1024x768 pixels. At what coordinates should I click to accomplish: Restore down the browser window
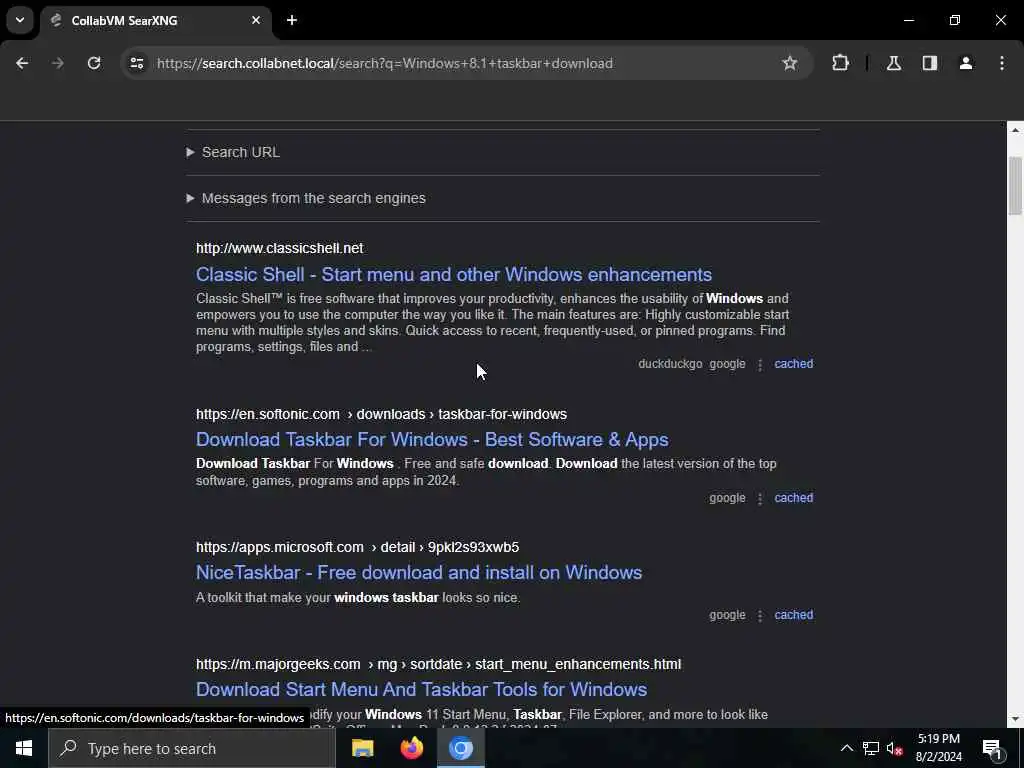pyautogui.click(x=955, y=20)
